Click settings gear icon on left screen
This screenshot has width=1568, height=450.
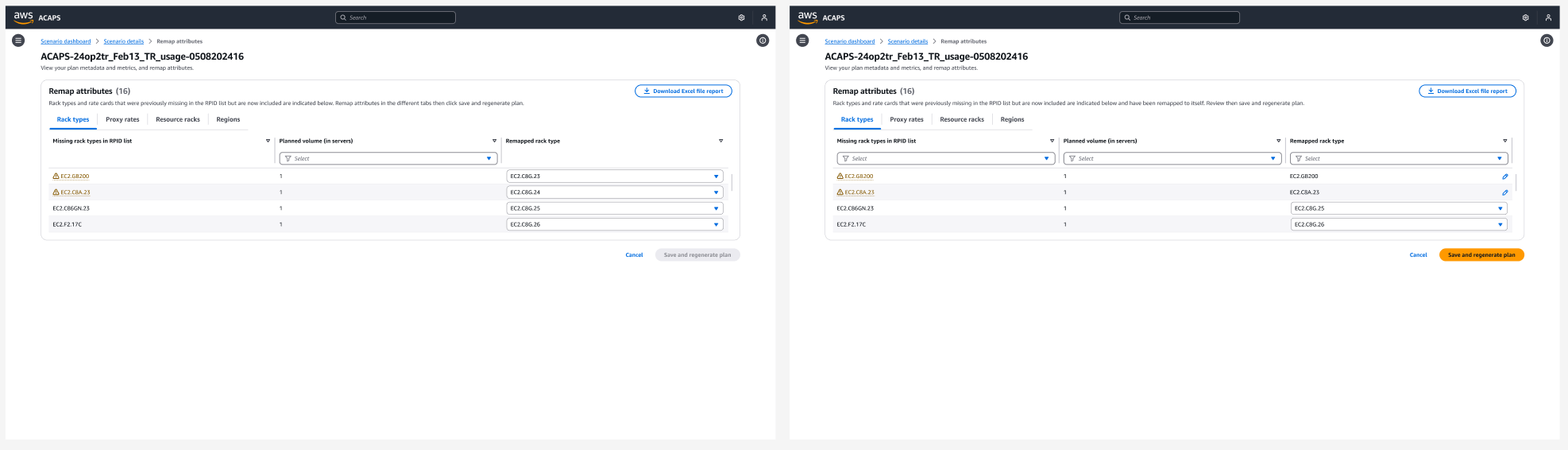741,17
